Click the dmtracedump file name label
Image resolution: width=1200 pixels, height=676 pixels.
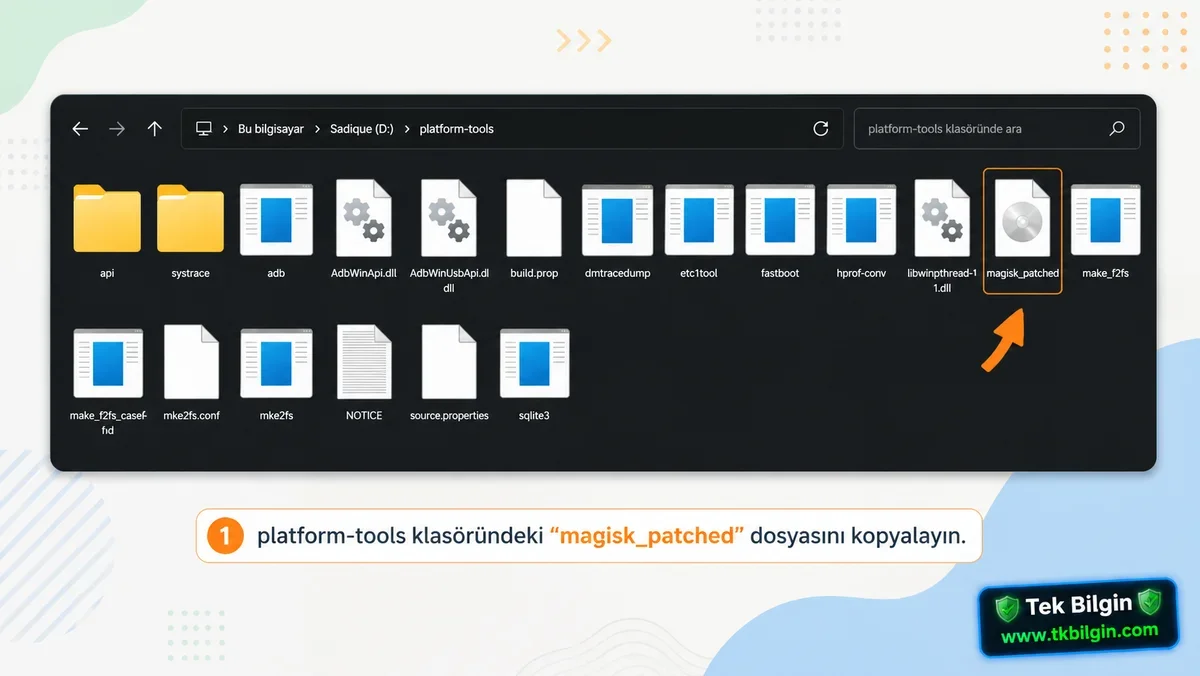pyautogui.click(x=618, y=273)
